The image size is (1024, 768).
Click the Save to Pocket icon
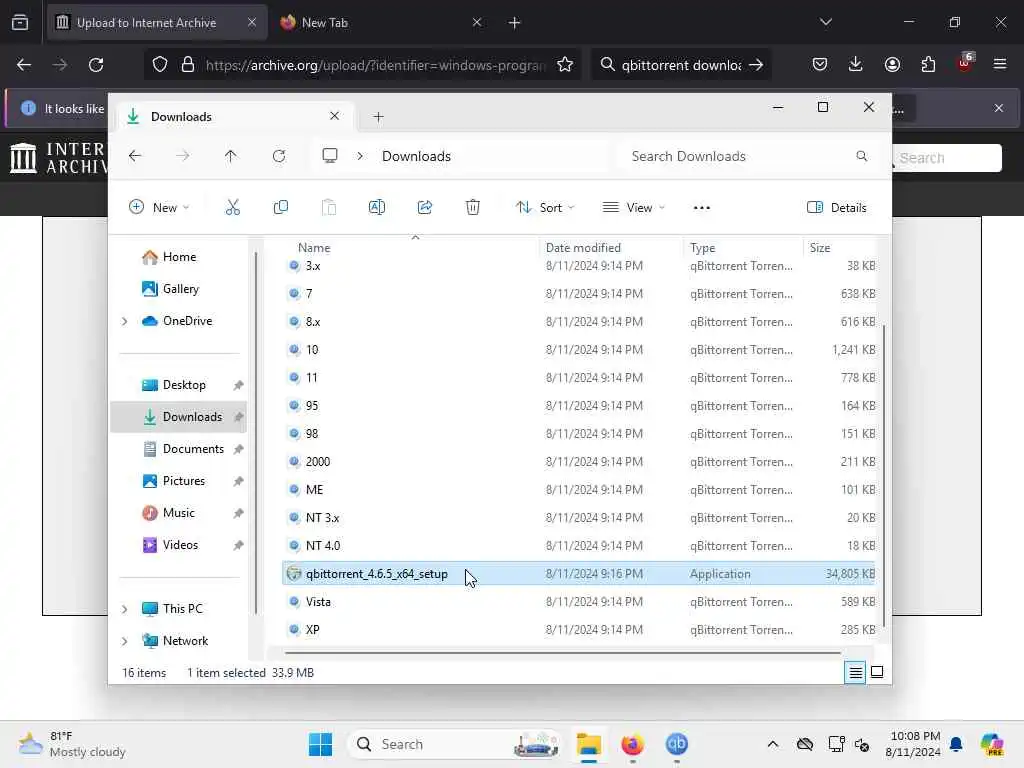[x=820, y=64]
